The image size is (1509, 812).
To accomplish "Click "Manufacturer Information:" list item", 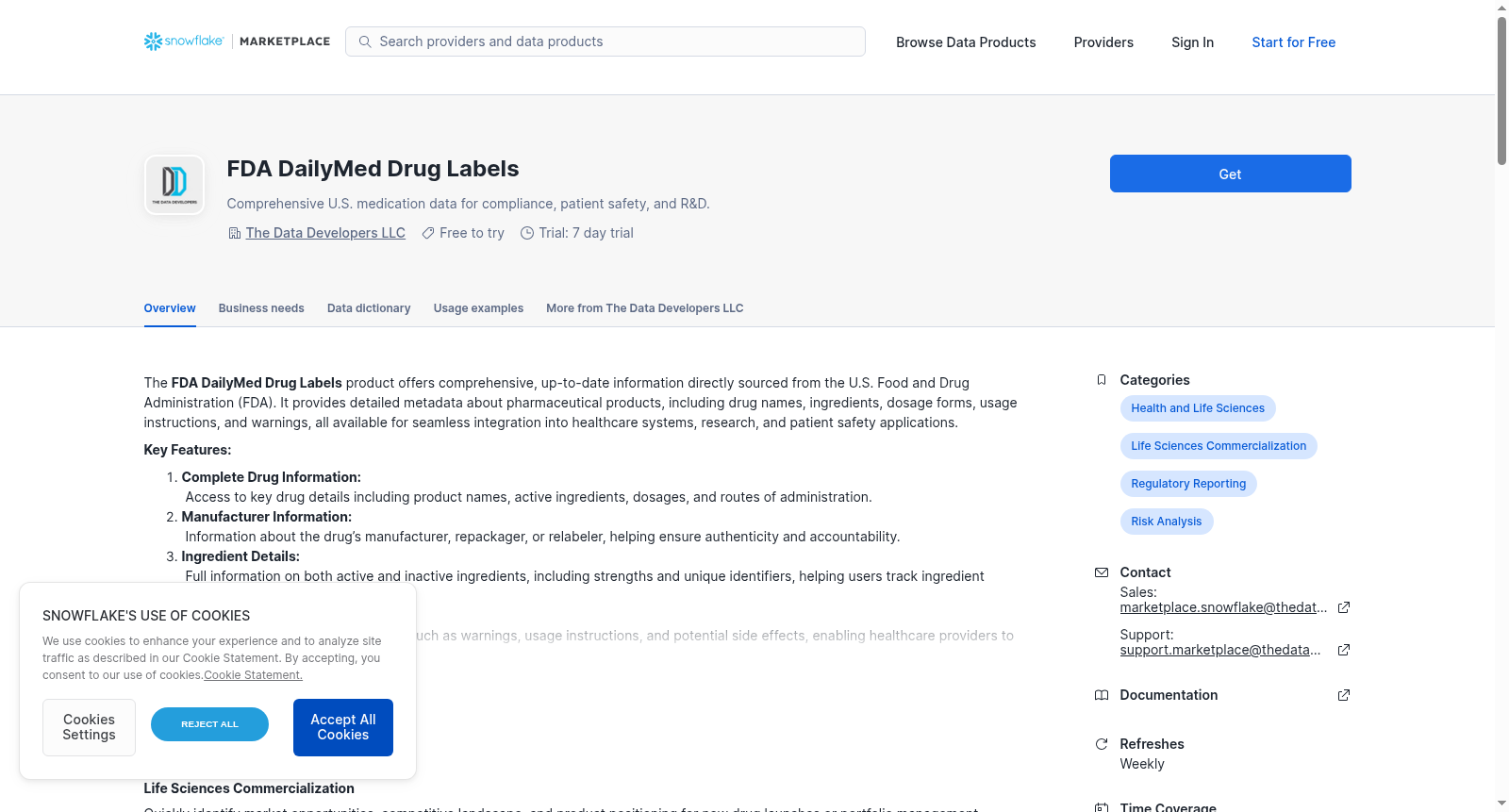I will click(267, 517).
